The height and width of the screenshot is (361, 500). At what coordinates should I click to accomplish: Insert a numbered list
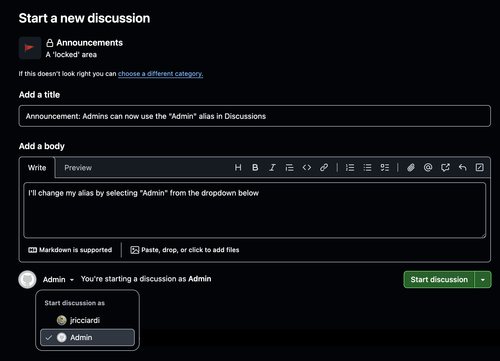(350, 167)
